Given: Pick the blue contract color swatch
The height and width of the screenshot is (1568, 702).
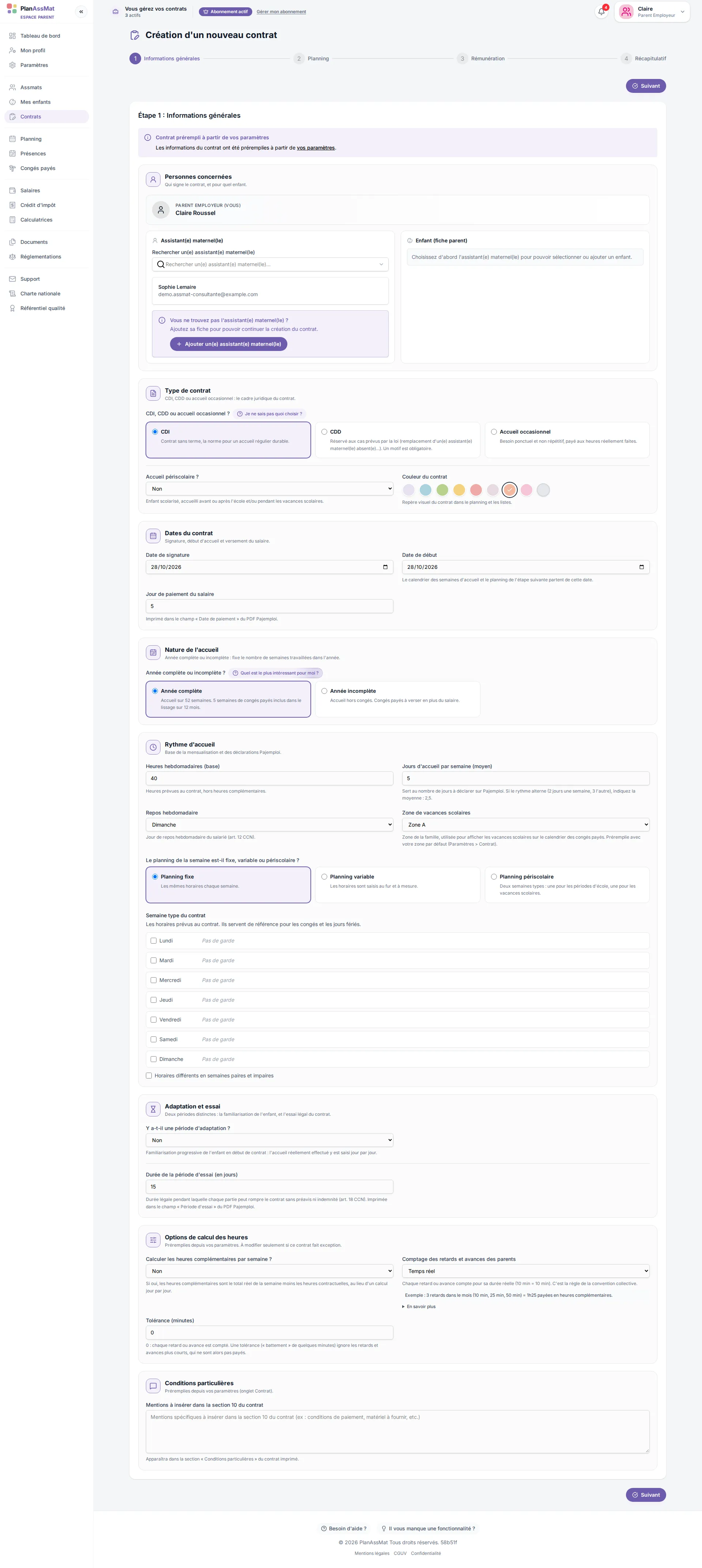Looking at the screenshot, I should point(426,490).
